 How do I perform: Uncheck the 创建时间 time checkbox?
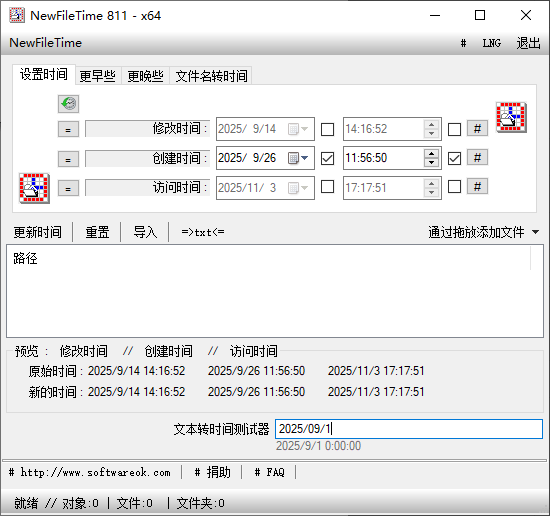[454, 158]
